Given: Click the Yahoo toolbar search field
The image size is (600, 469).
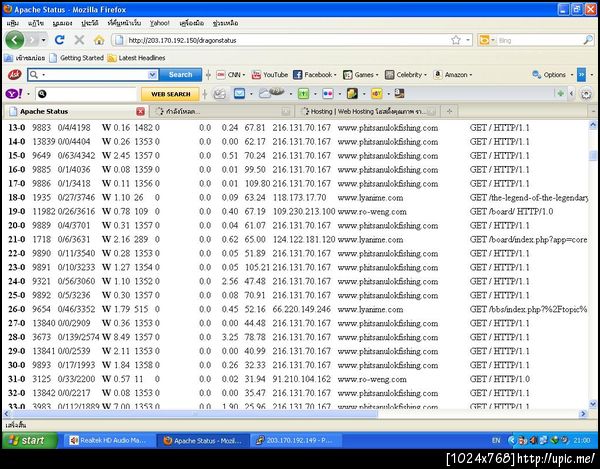Looking at the screenshot, I should (86, 94).
